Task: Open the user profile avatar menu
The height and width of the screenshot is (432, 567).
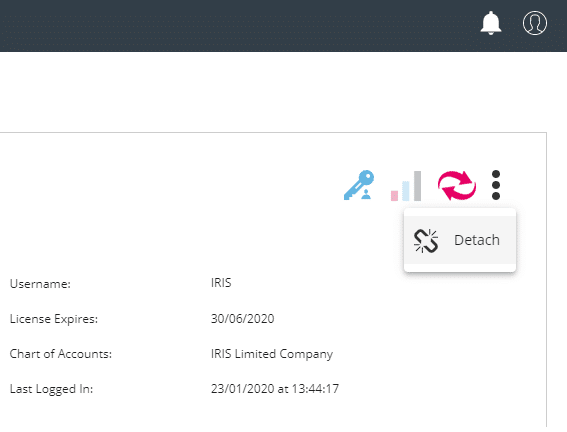Action: point(534,23)
